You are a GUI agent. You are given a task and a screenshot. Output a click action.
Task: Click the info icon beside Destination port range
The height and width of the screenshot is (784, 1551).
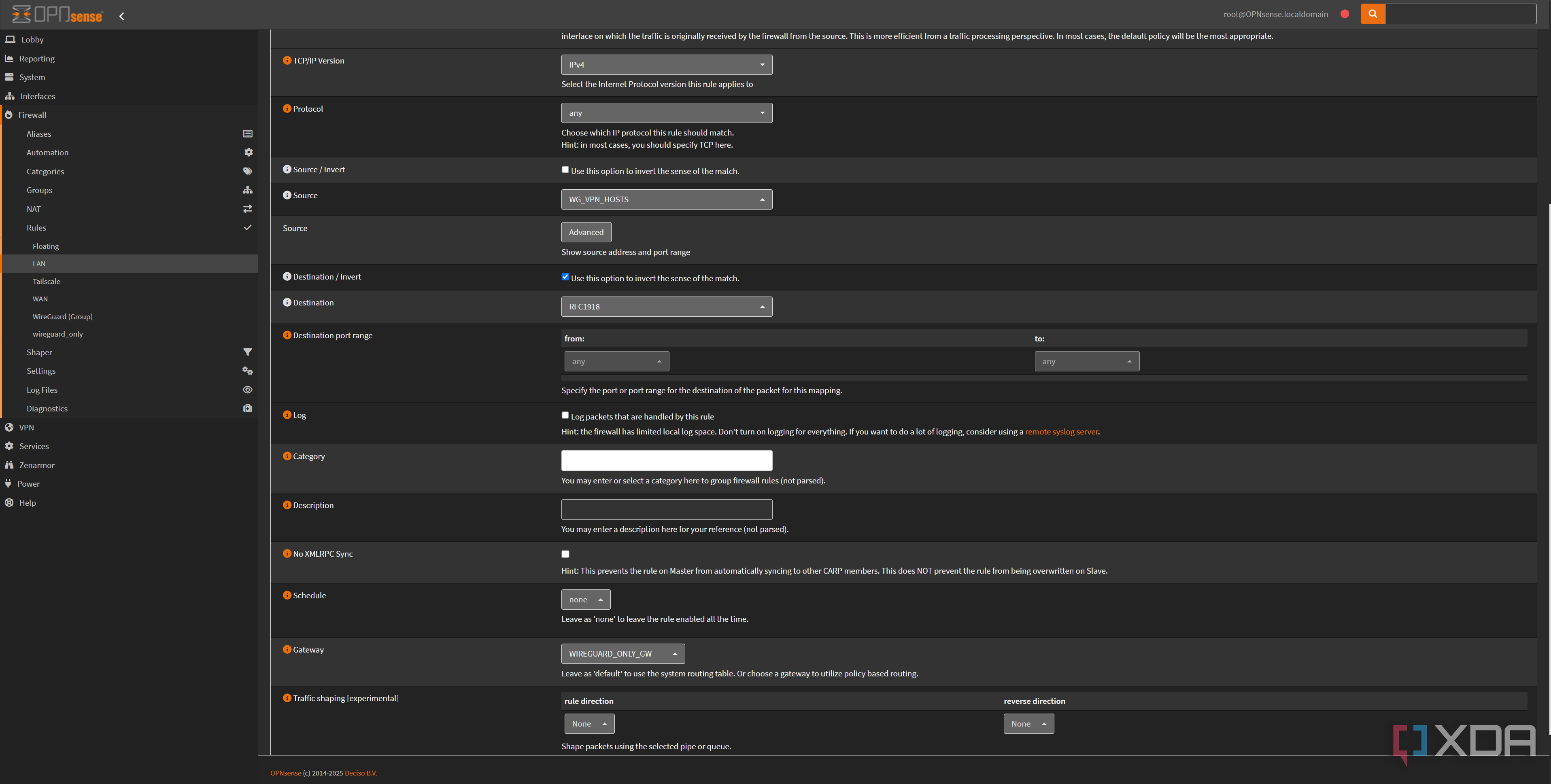(x=287, y=335)
